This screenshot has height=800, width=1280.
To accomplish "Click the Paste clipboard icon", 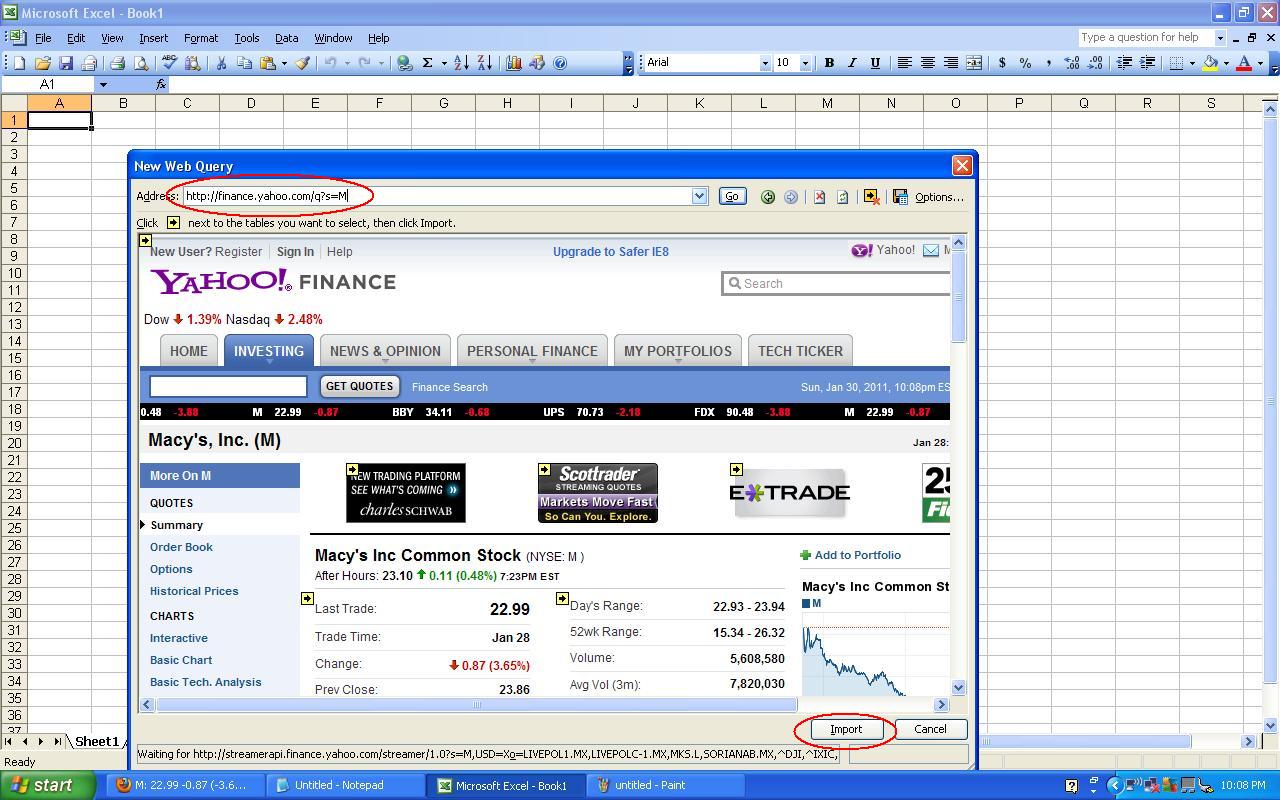I will coord(267,63).
